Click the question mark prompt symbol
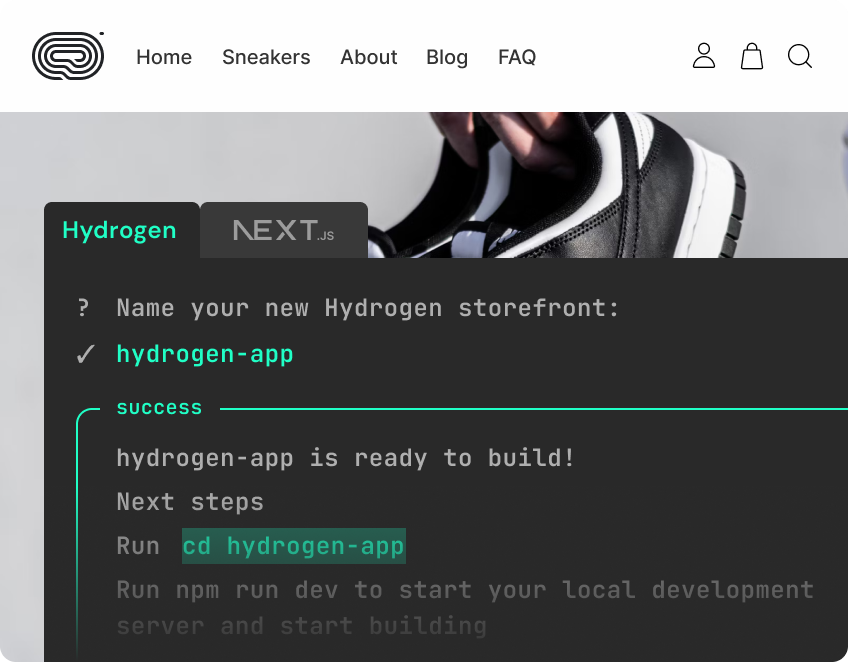848x662 pixels. click(84, 308)
